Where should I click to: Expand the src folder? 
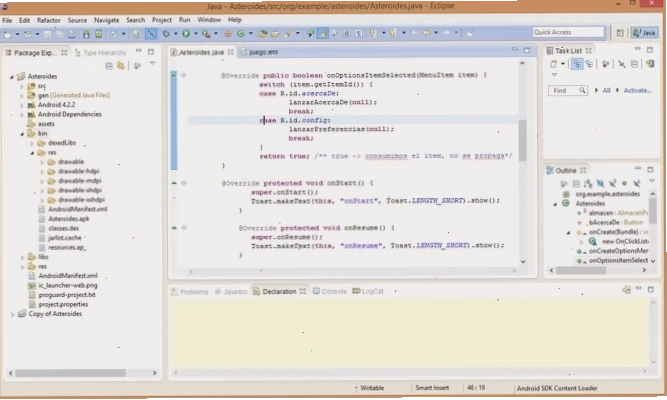[x=22, y=86]
